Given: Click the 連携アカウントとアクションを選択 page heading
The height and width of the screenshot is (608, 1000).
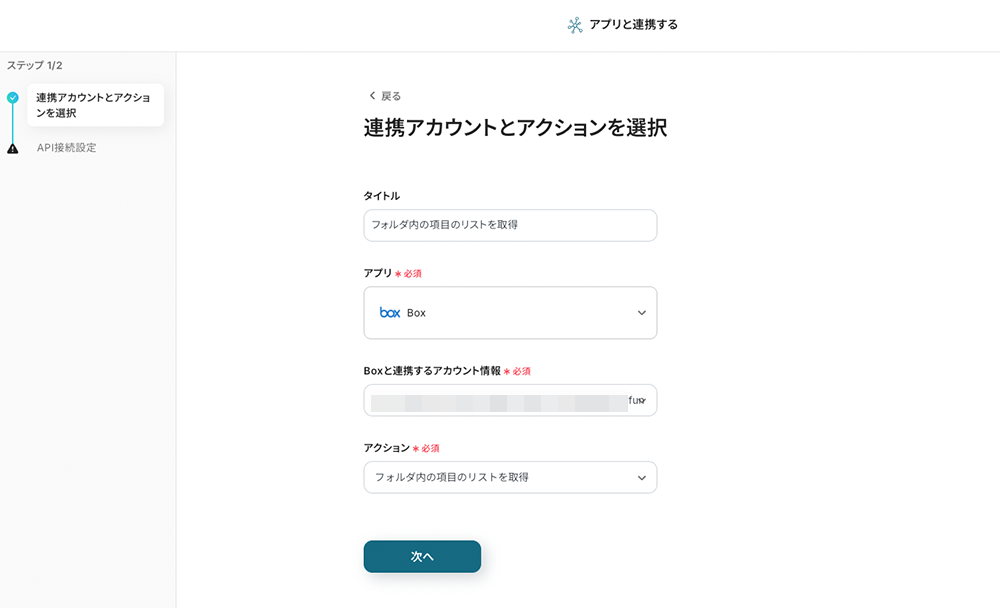Looking at the screenshot, I should tap(515, 128).
